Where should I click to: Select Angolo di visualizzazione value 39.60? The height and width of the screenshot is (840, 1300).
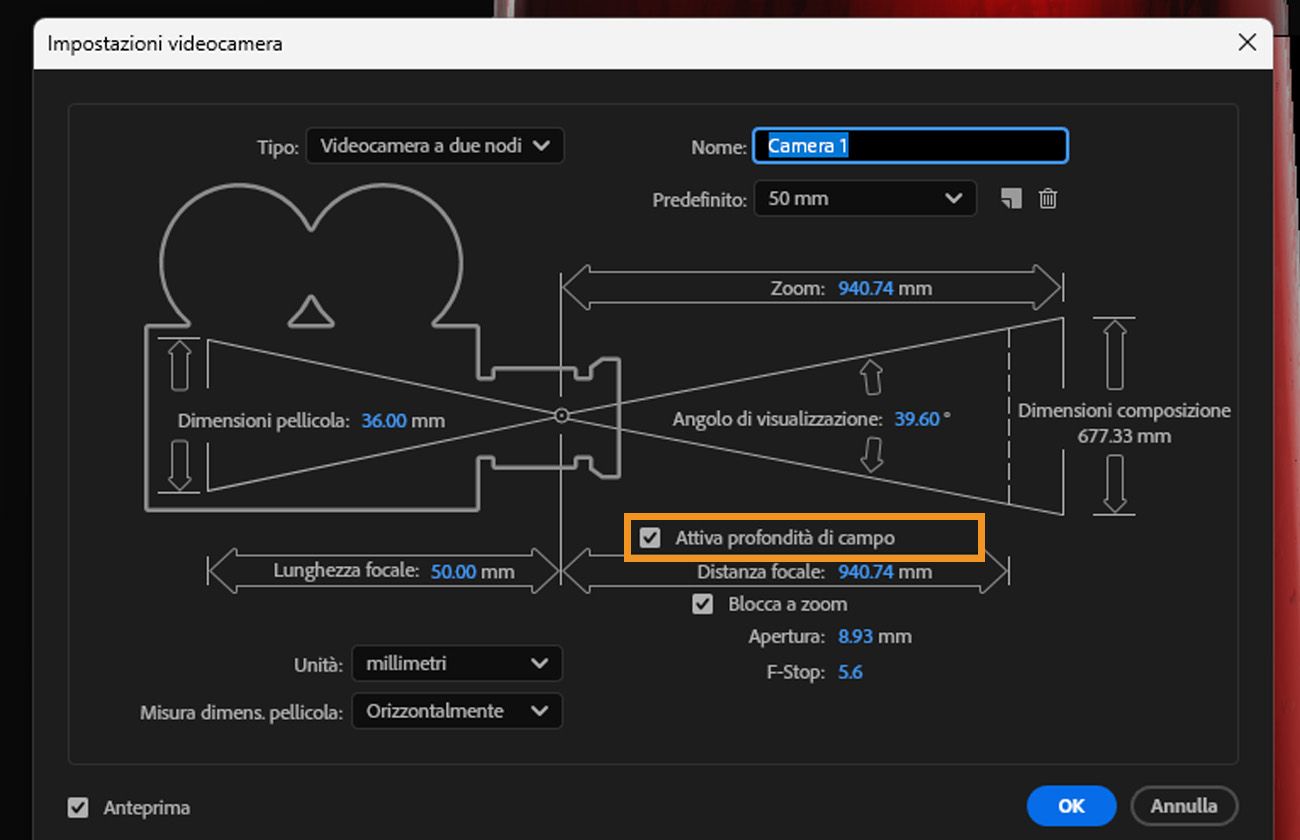(917, 419)
